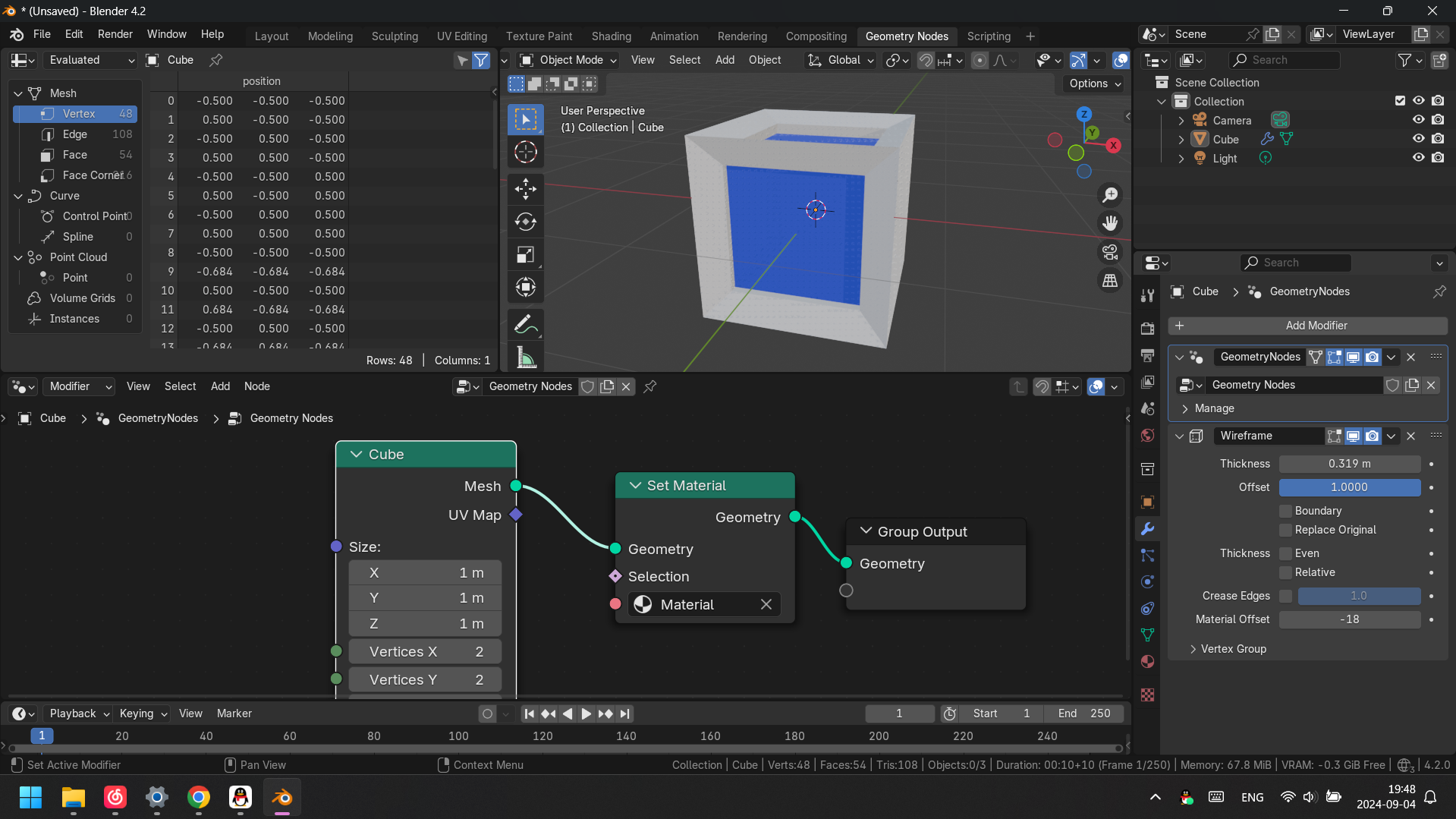Play the animation forward
Viewport: 1456px width, 819px height.
tap(586, 713)
